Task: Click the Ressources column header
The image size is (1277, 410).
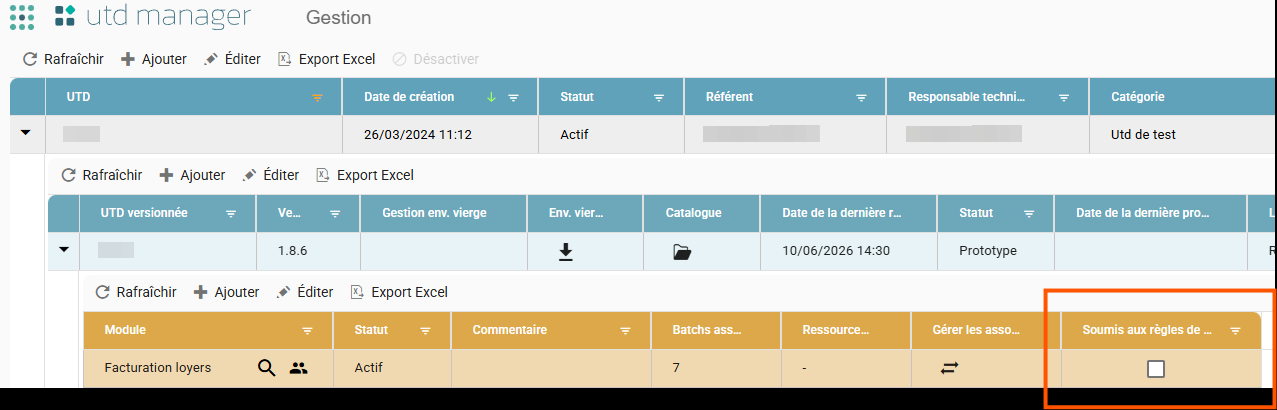Action: [x=846, y=329]
